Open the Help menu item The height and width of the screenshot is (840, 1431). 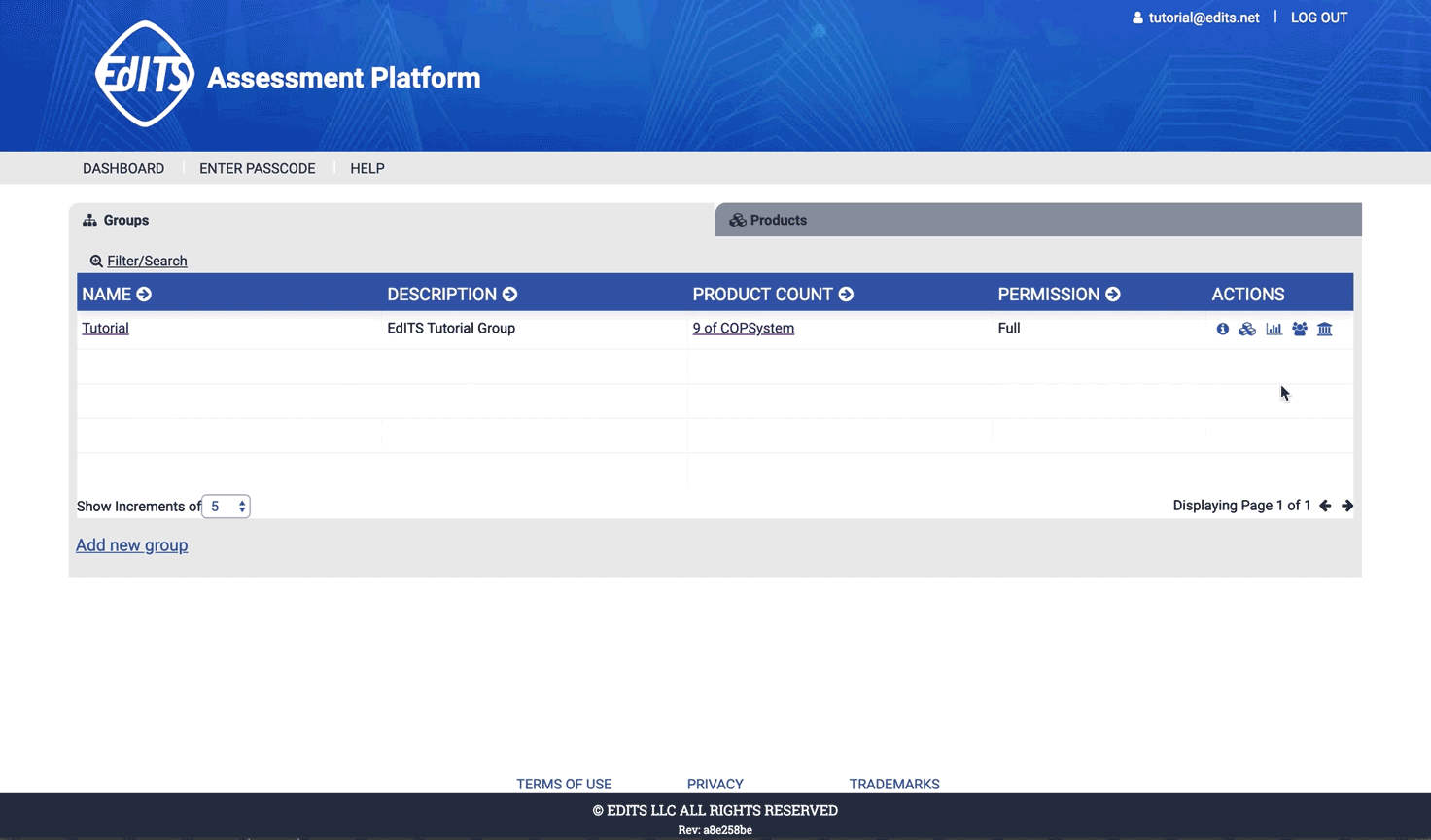click(x=367, y=168)
